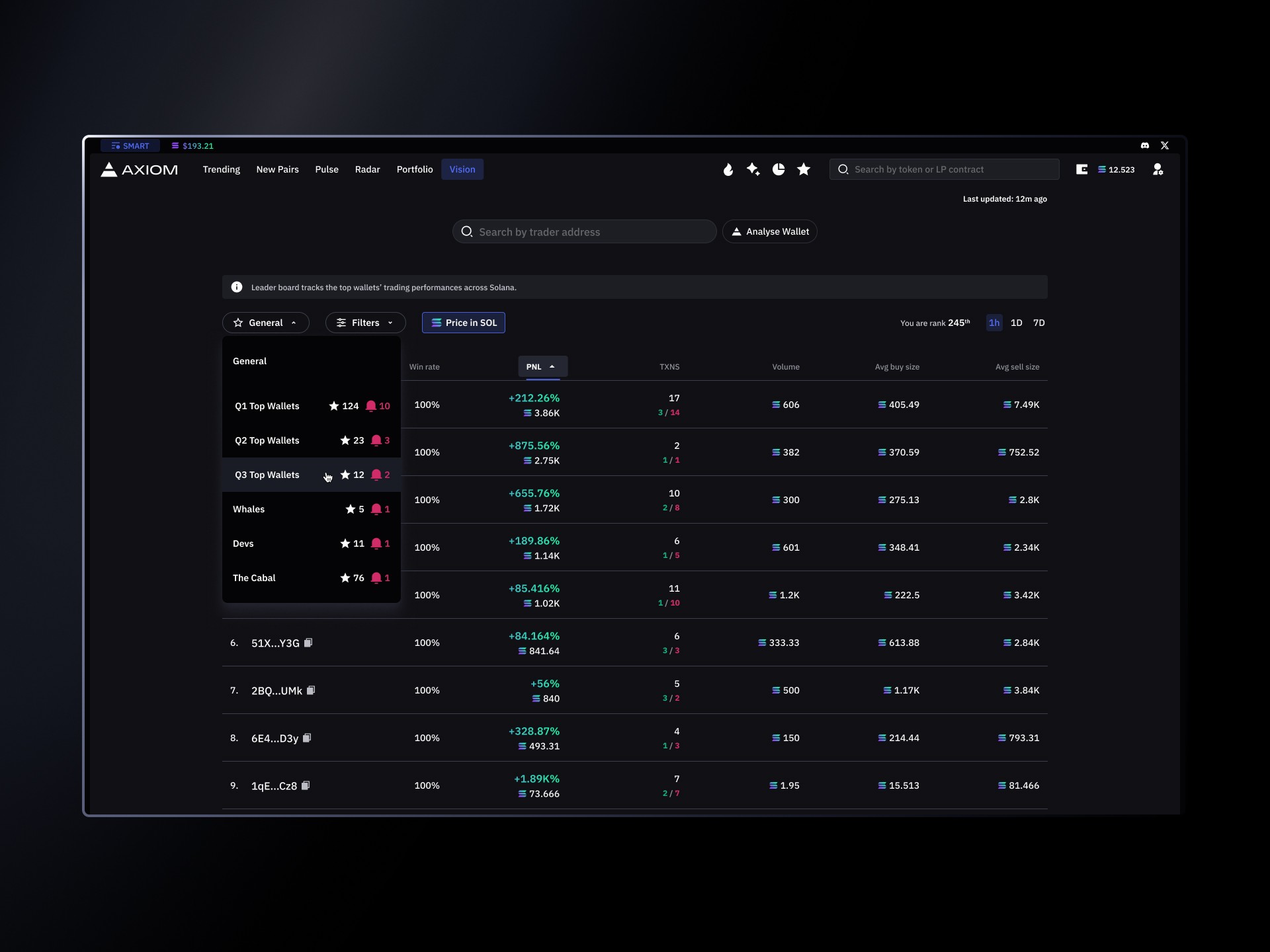Open the account profile icon
Screen dimensions: 1270x952
point(1158,169)
